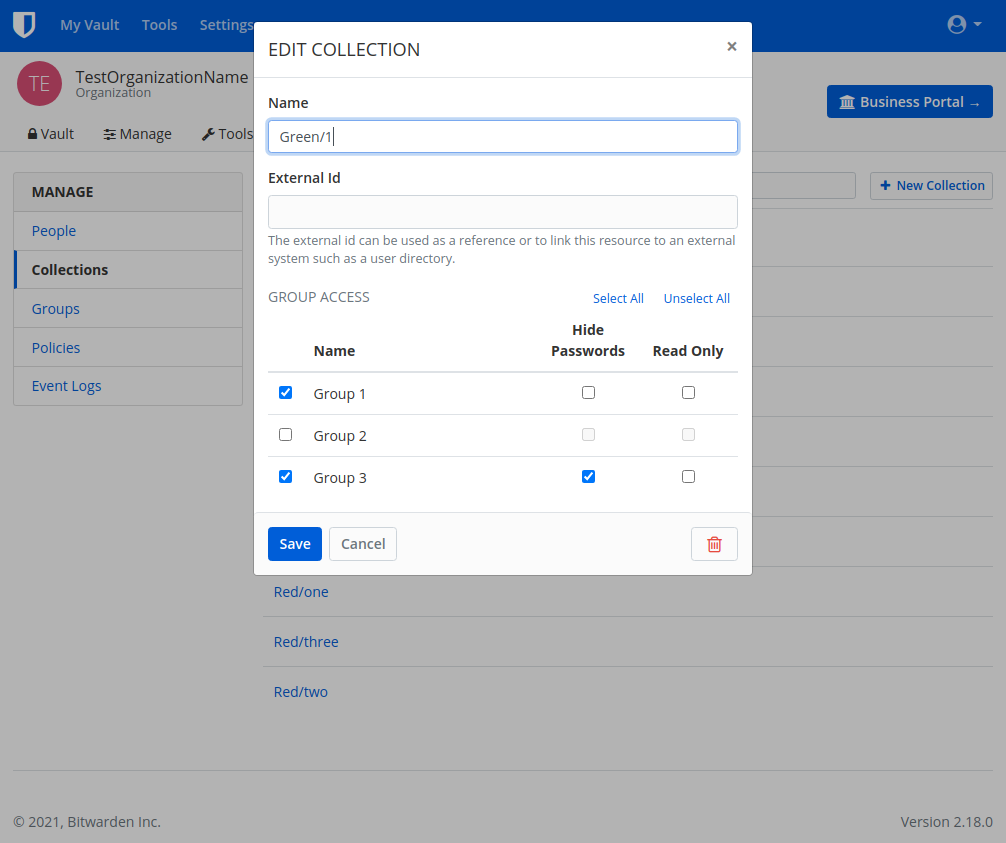Cancel editing the collection
The width and height of the screenshot is (1006, 843).
[362, 543]
